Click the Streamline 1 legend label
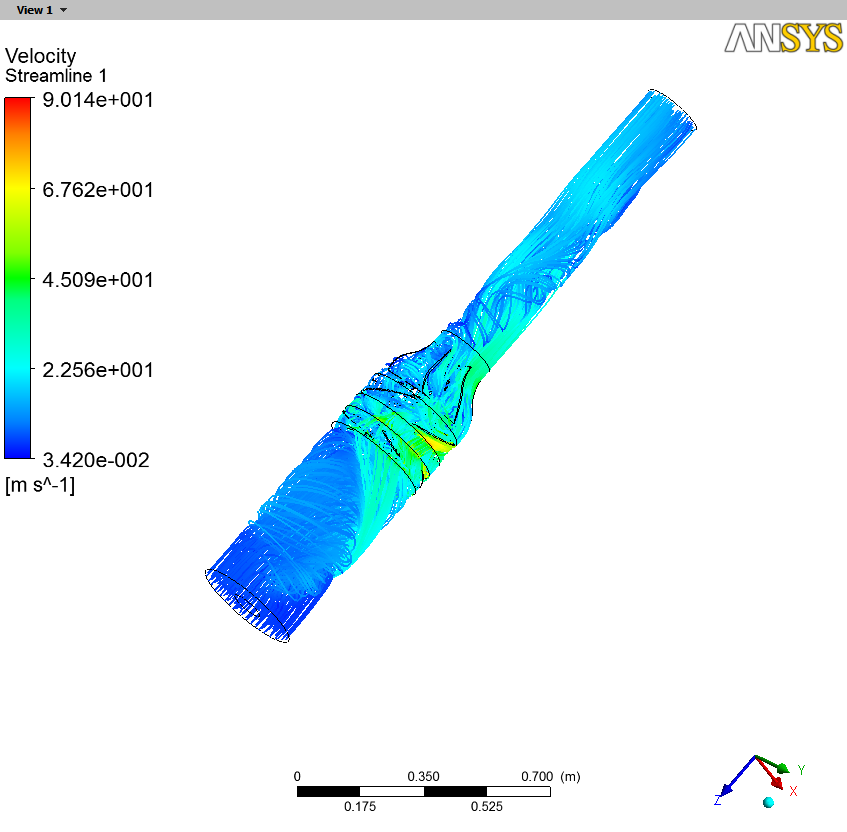 pos(56,76)
